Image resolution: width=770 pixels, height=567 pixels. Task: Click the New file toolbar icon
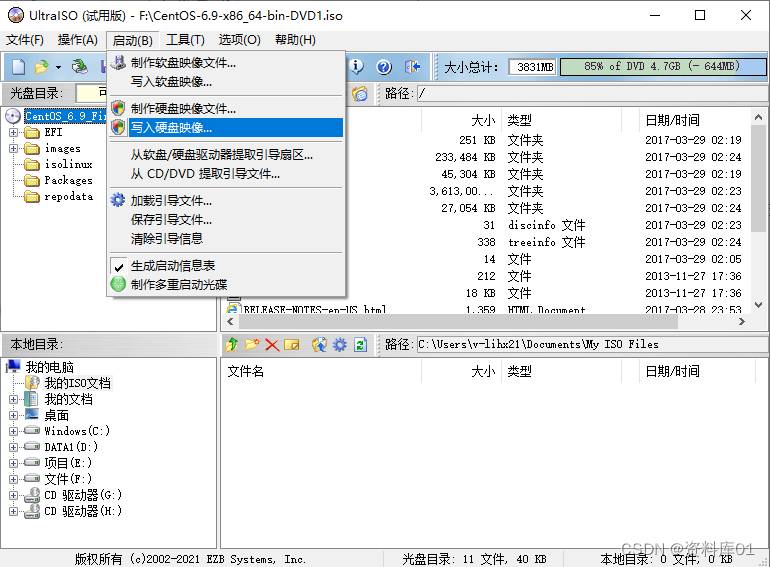tap(19, 66)
